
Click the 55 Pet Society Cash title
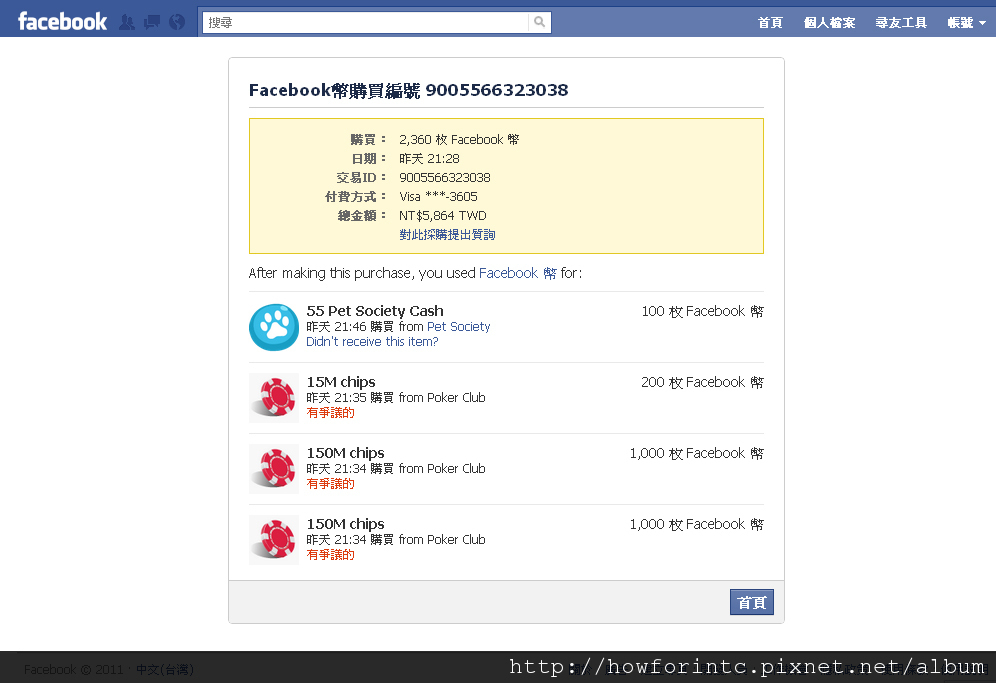click(x=375, y=311)
